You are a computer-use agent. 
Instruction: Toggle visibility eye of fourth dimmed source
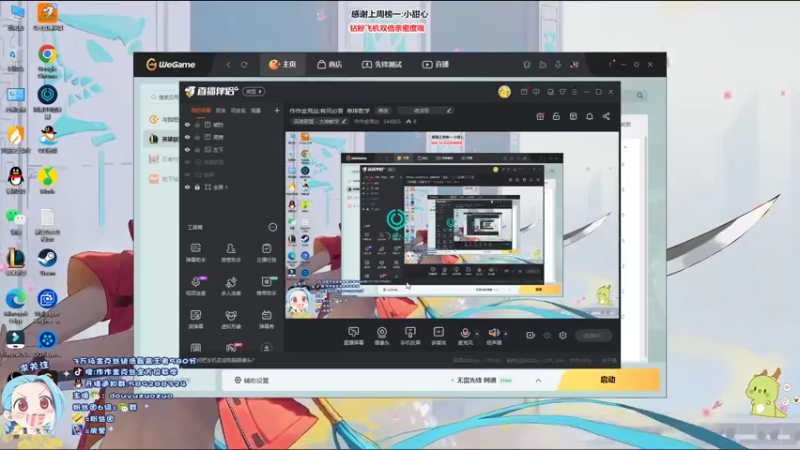click(187, 162)
